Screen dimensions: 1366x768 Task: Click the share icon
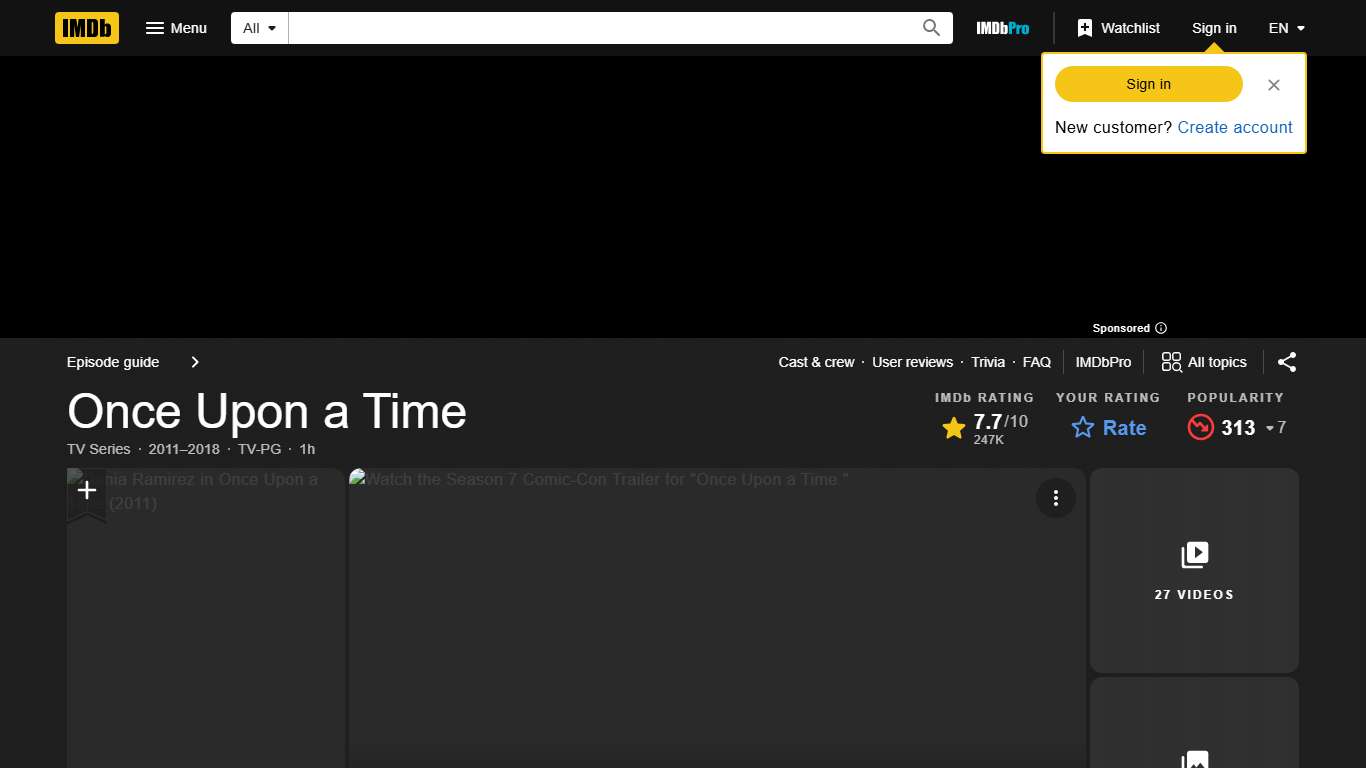(x=1287, y=362)
